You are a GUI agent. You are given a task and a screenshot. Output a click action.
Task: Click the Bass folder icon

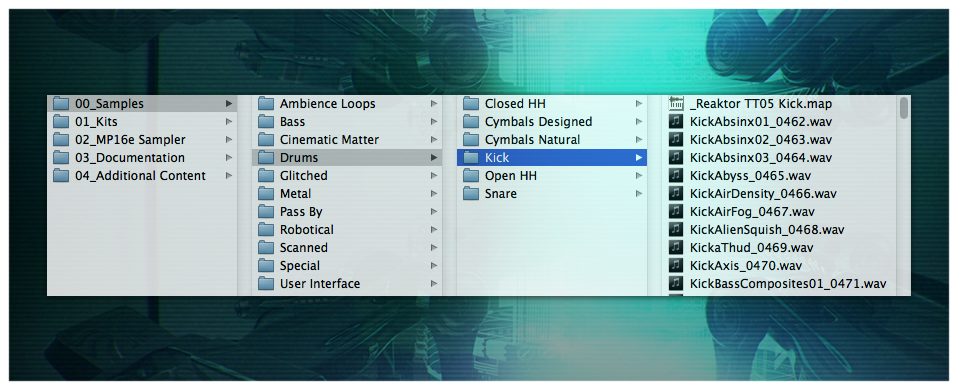click(266, 122)
